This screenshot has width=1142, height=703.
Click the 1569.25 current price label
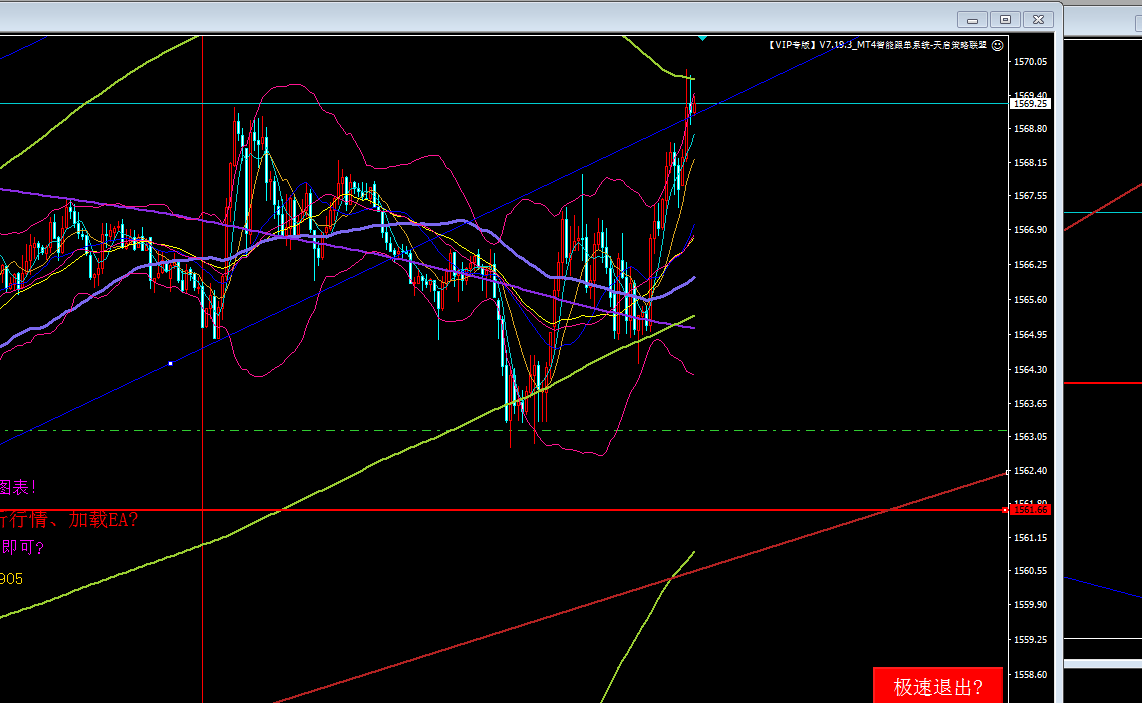pyautogui.click(x=1030, y=103)
